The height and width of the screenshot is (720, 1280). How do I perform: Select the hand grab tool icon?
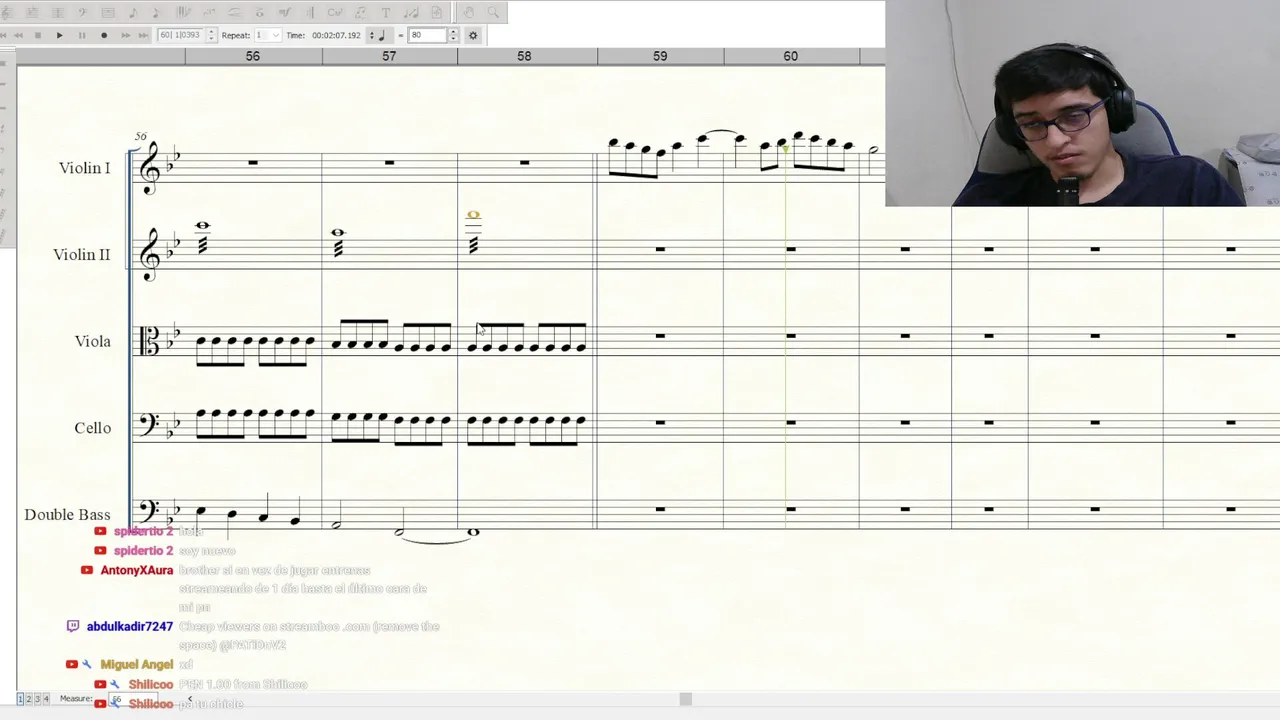468,13
